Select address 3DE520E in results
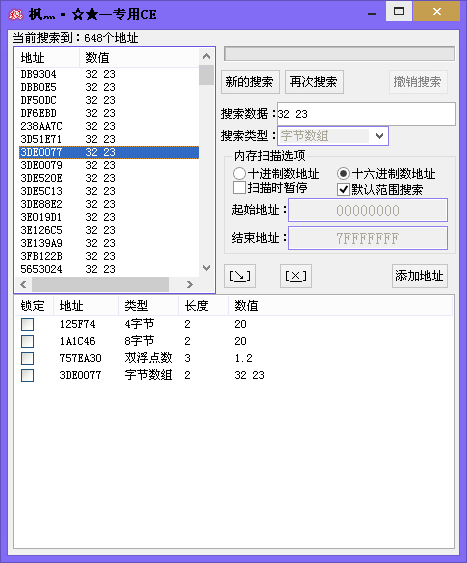This screenshot has height=563, width=467. coord(41,178)
